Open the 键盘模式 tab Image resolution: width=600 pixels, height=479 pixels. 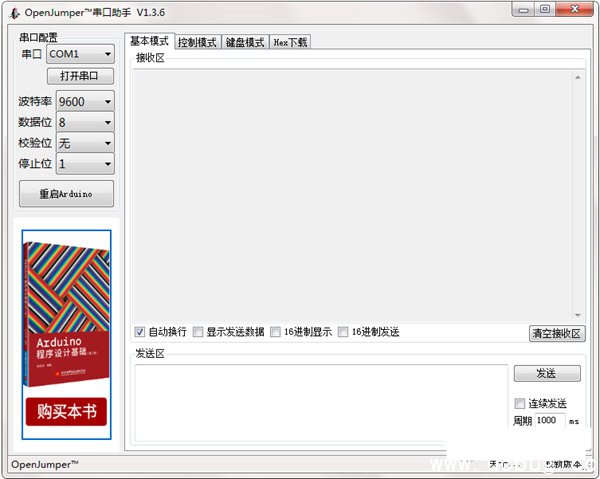coord(245,43)
